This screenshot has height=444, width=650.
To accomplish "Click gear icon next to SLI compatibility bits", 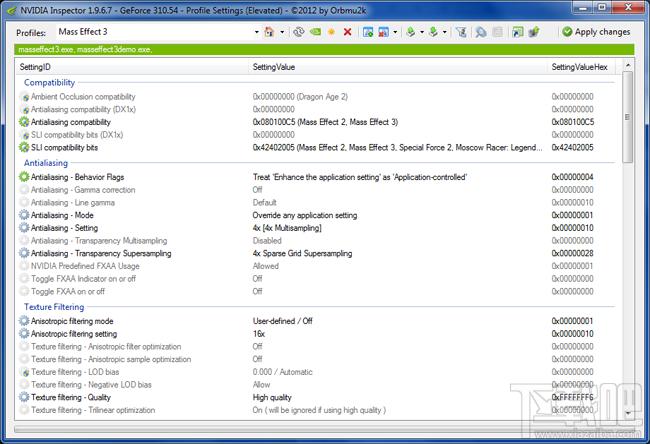I will click(x=24, y=147).
